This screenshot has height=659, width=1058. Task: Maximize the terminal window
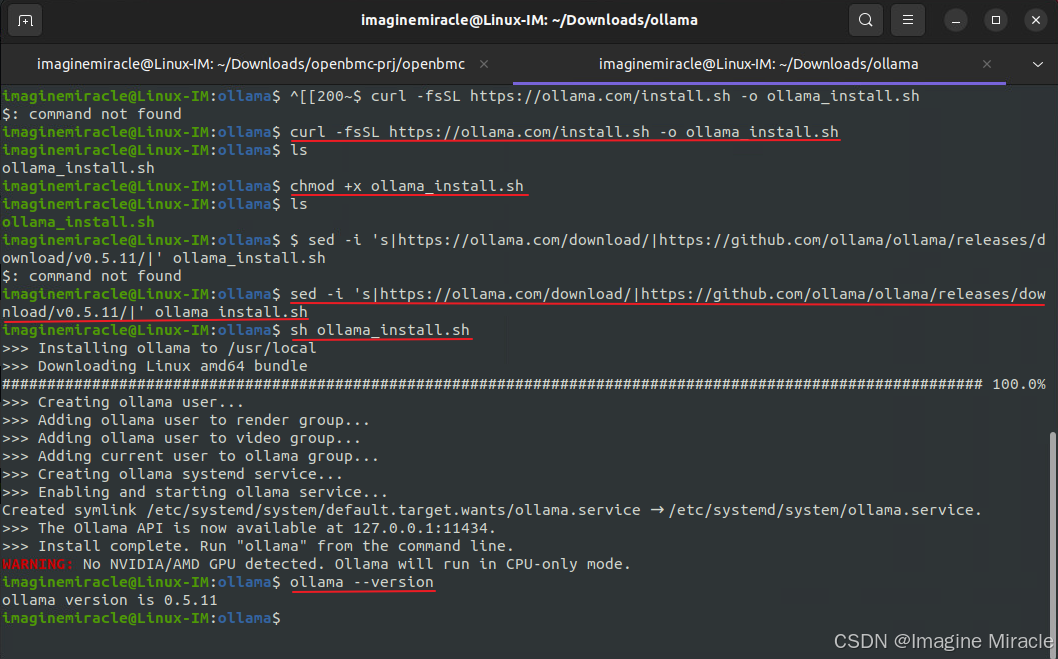pyautogui.click(x=995, y=20)
